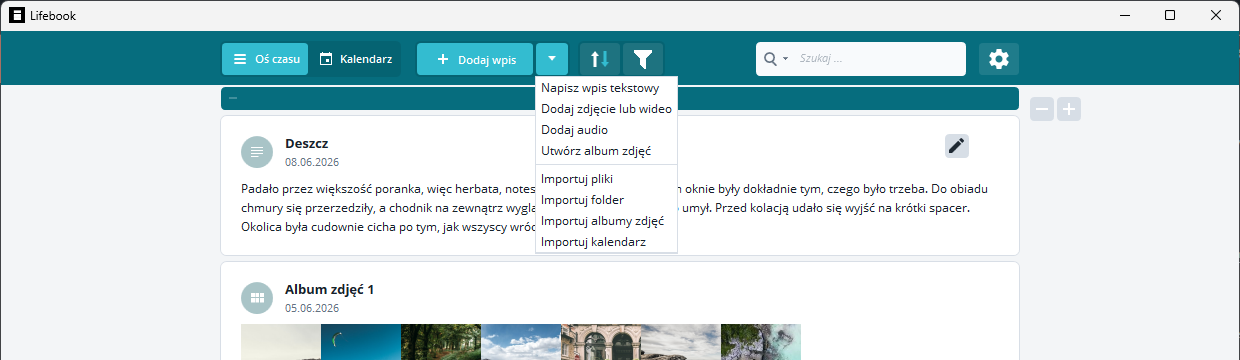Image resolution: width=1240 pixels, height=360 pixels.
Task: Collapse the teal timeline header bar
Action: tap(233, 98)
